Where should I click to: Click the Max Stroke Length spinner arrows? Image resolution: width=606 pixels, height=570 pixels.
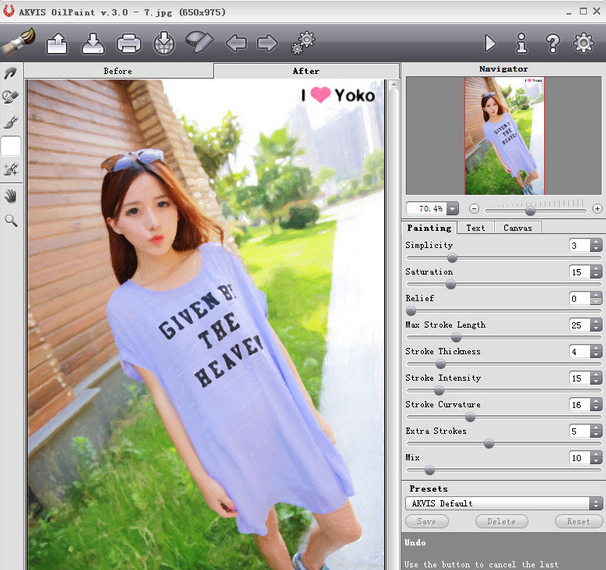[x=597, y=325]
